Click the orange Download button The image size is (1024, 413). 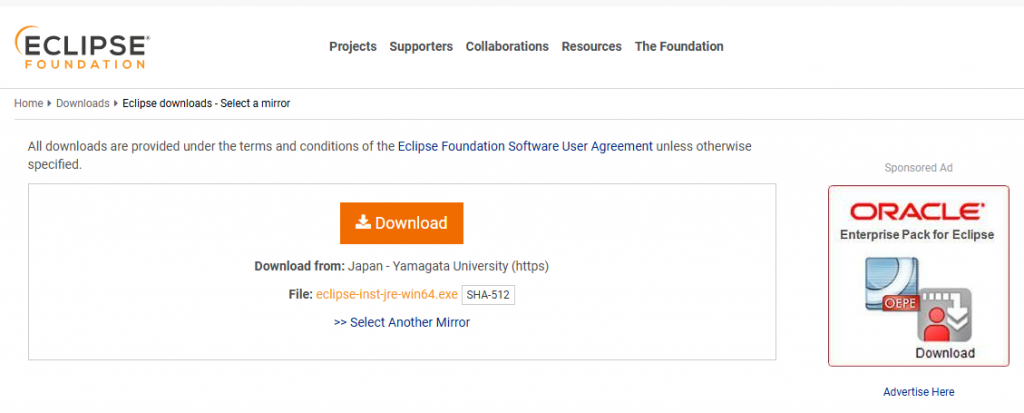(x=402, y=223)
